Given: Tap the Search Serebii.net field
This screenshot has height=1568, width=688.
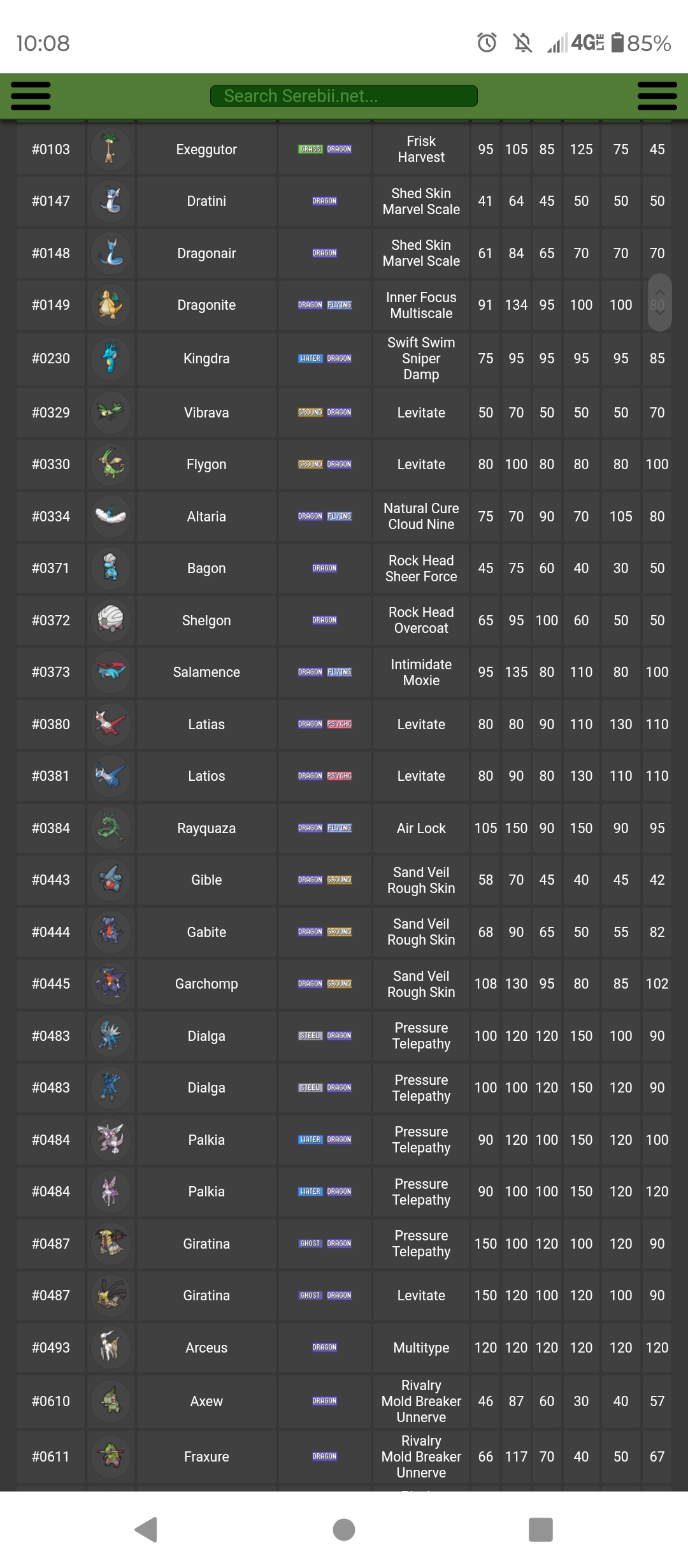Looking at the screenshot, I should pyautogui.click(x=344, y=96).
